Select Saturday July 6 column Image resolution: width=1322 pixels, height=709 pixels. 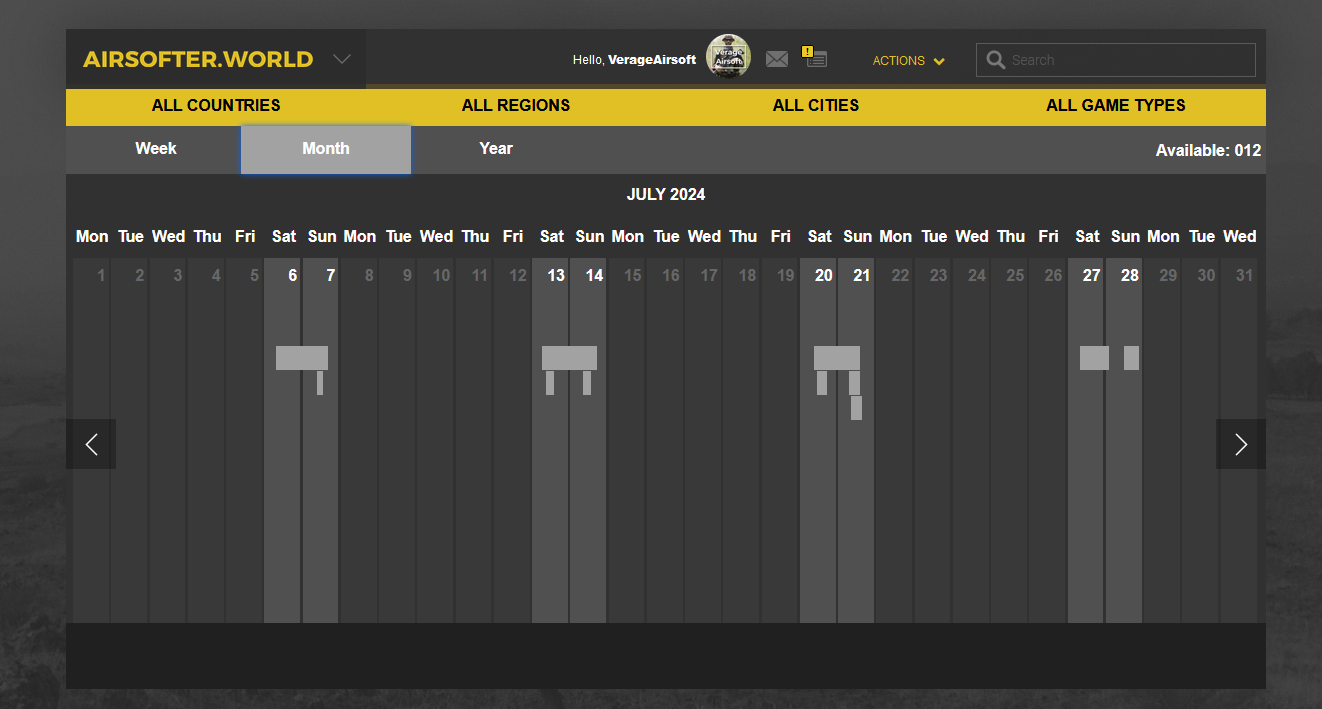[x=282, y=440]
